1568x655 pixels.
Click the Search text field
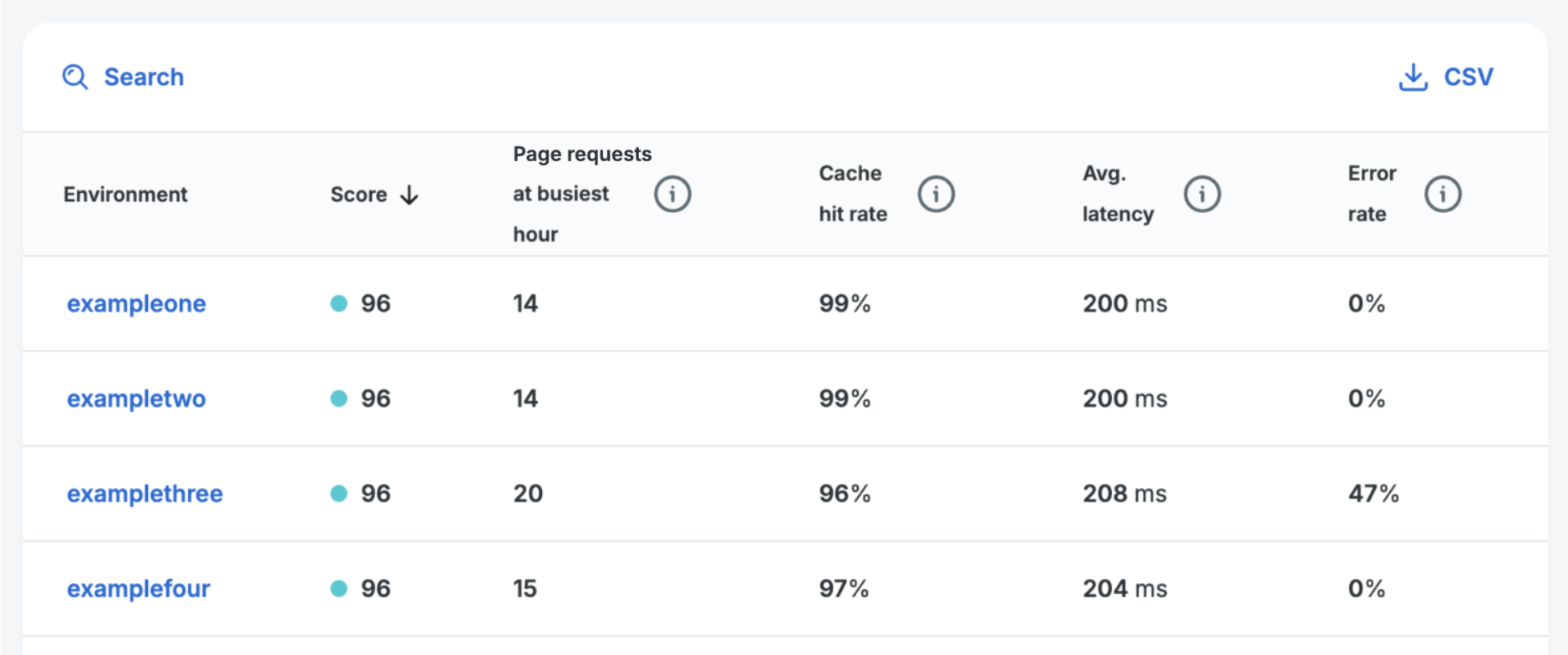[144, 77]
